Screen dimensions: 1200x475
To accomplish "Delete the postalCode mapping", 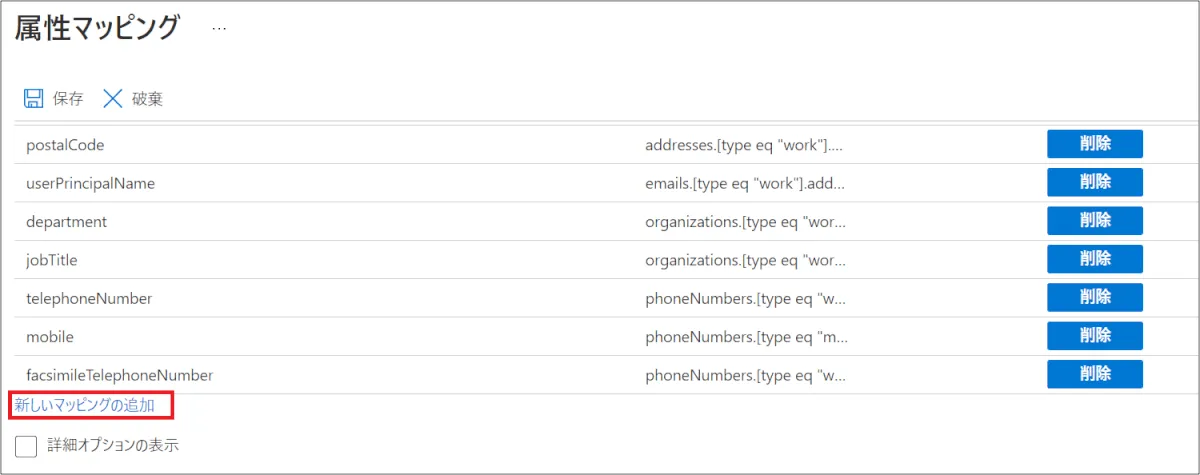I will (1094, 144).
